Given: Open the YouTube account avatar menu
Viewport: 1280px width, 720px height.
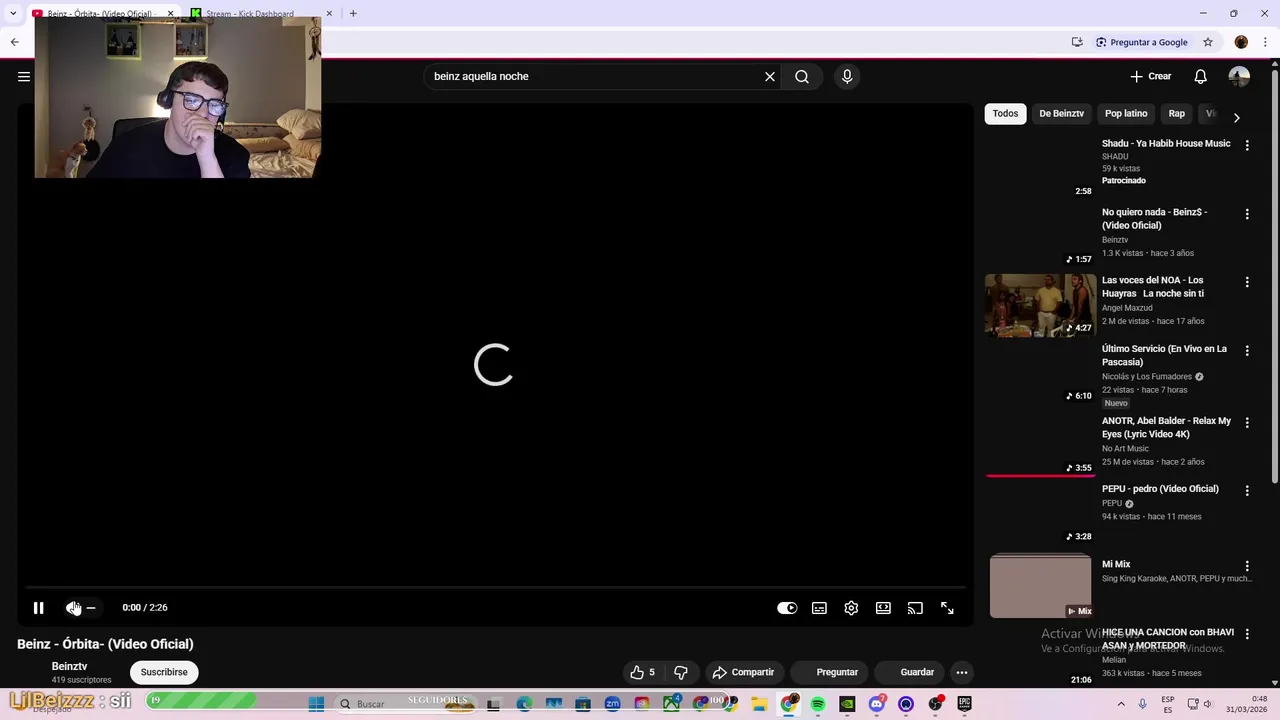Looking at the screenshot, I should tap(1239, 76).
